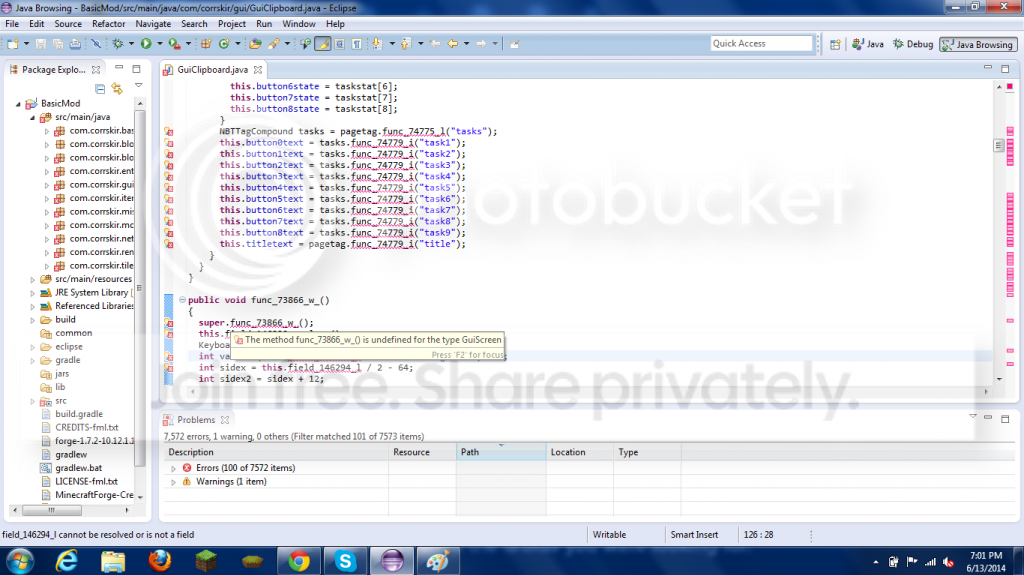
Task: Click the Save icon in toolbar
Action: (41, 44)
